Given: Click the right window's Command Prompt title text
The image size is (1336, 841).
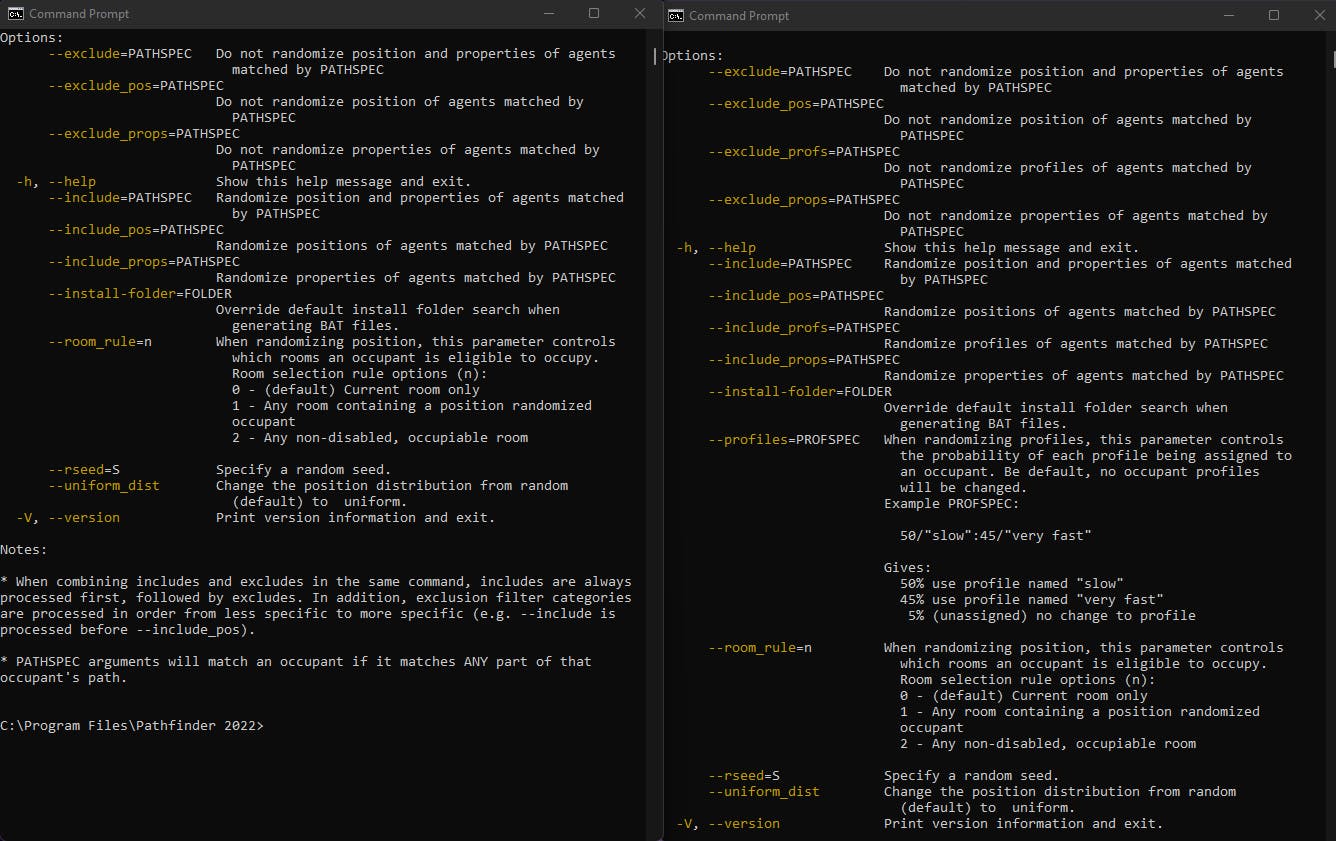Looking at the screenshot, I should [739, 15].
